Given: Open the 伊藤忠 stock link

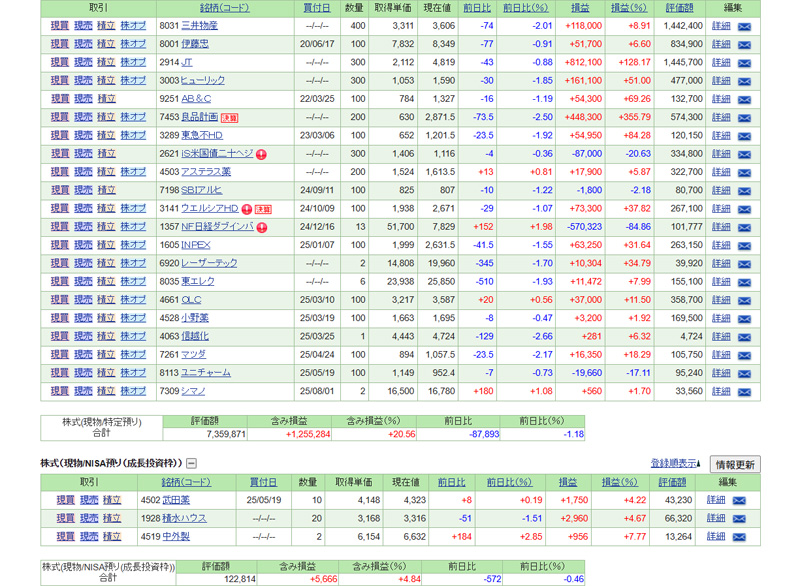Looking at the screenshot, I should pos(195,44).
